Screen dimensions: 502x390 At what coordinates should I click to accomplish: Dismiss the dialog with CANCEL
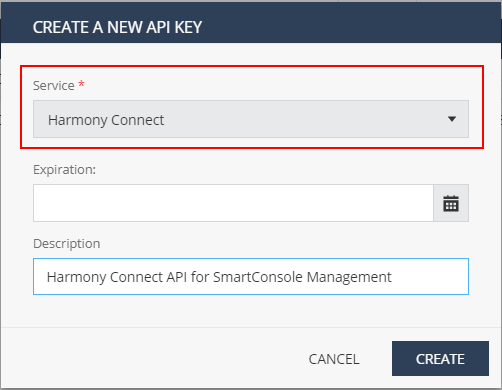tap(334, 359)
